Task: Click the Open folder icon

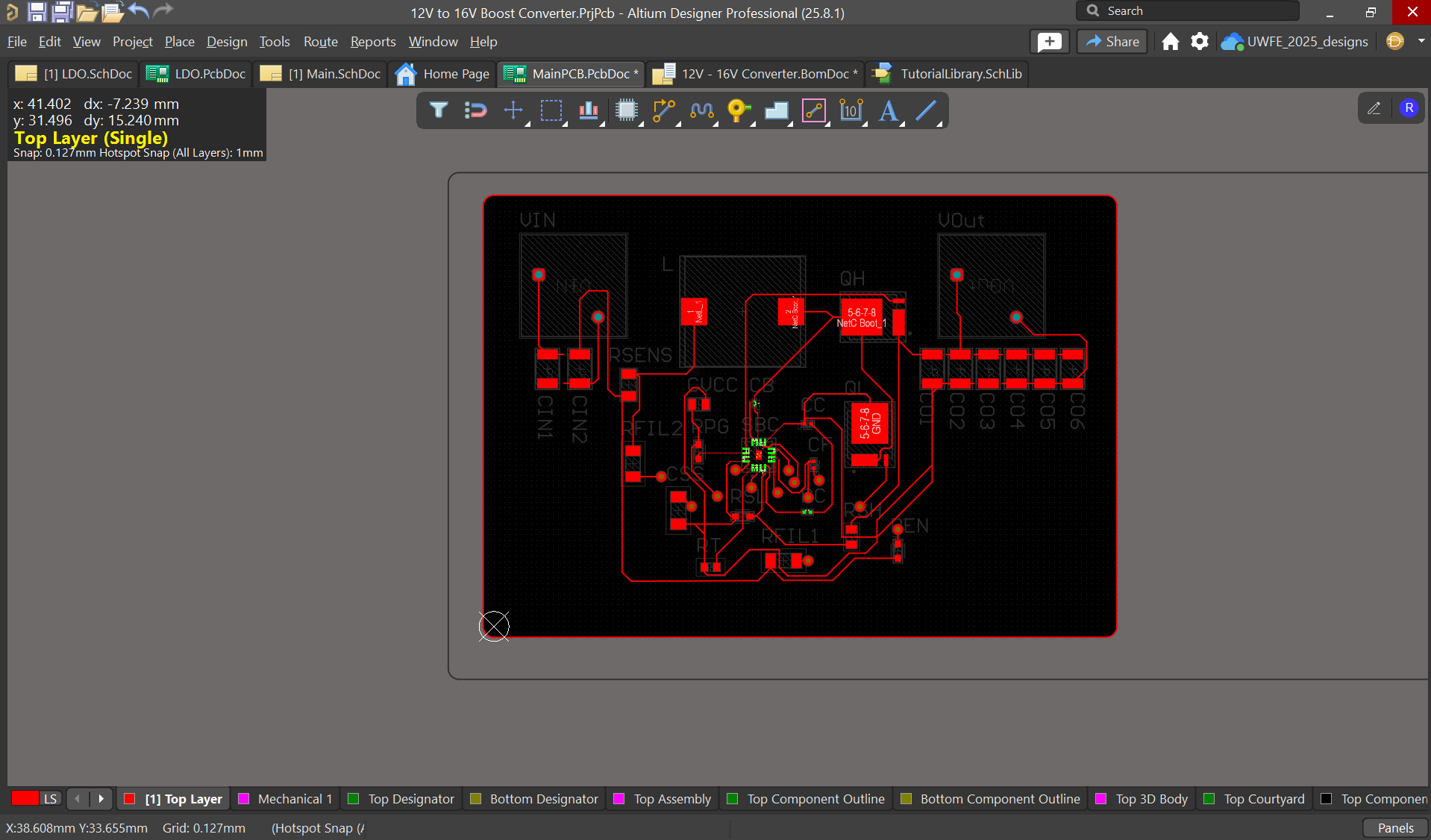Action: click(x=87, y=12)
